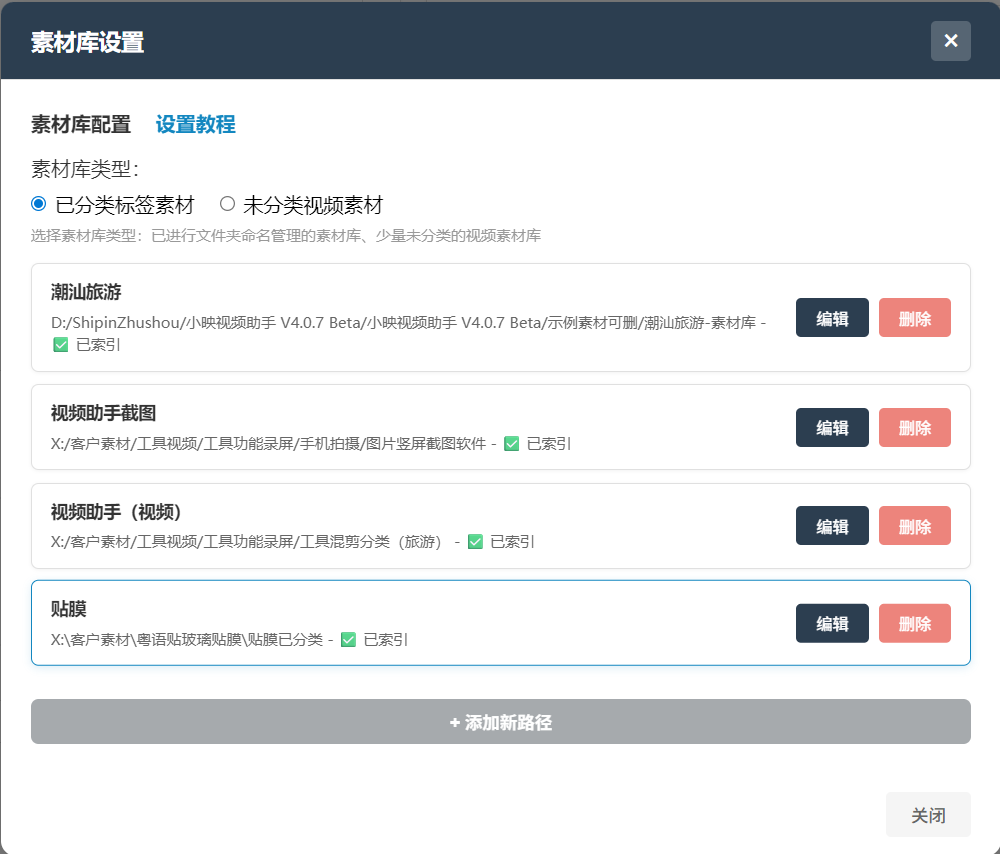Select the 潮汕旅游 title text

(x=86, y=292)
